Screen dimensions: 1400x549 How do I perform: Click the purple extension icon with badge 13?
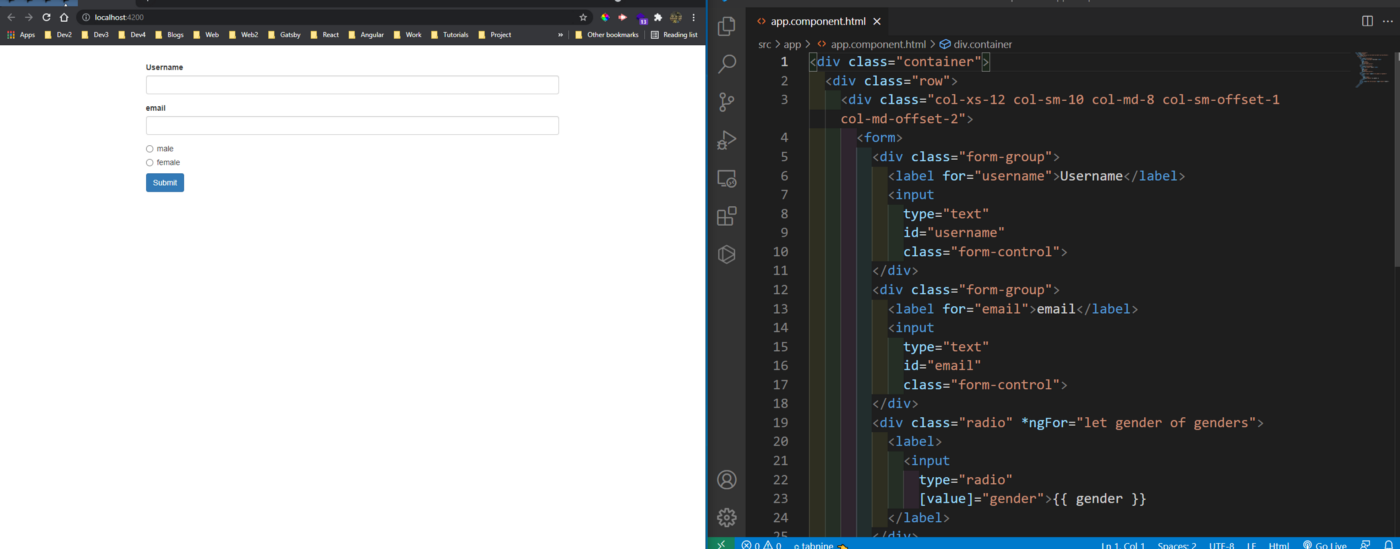642,18
